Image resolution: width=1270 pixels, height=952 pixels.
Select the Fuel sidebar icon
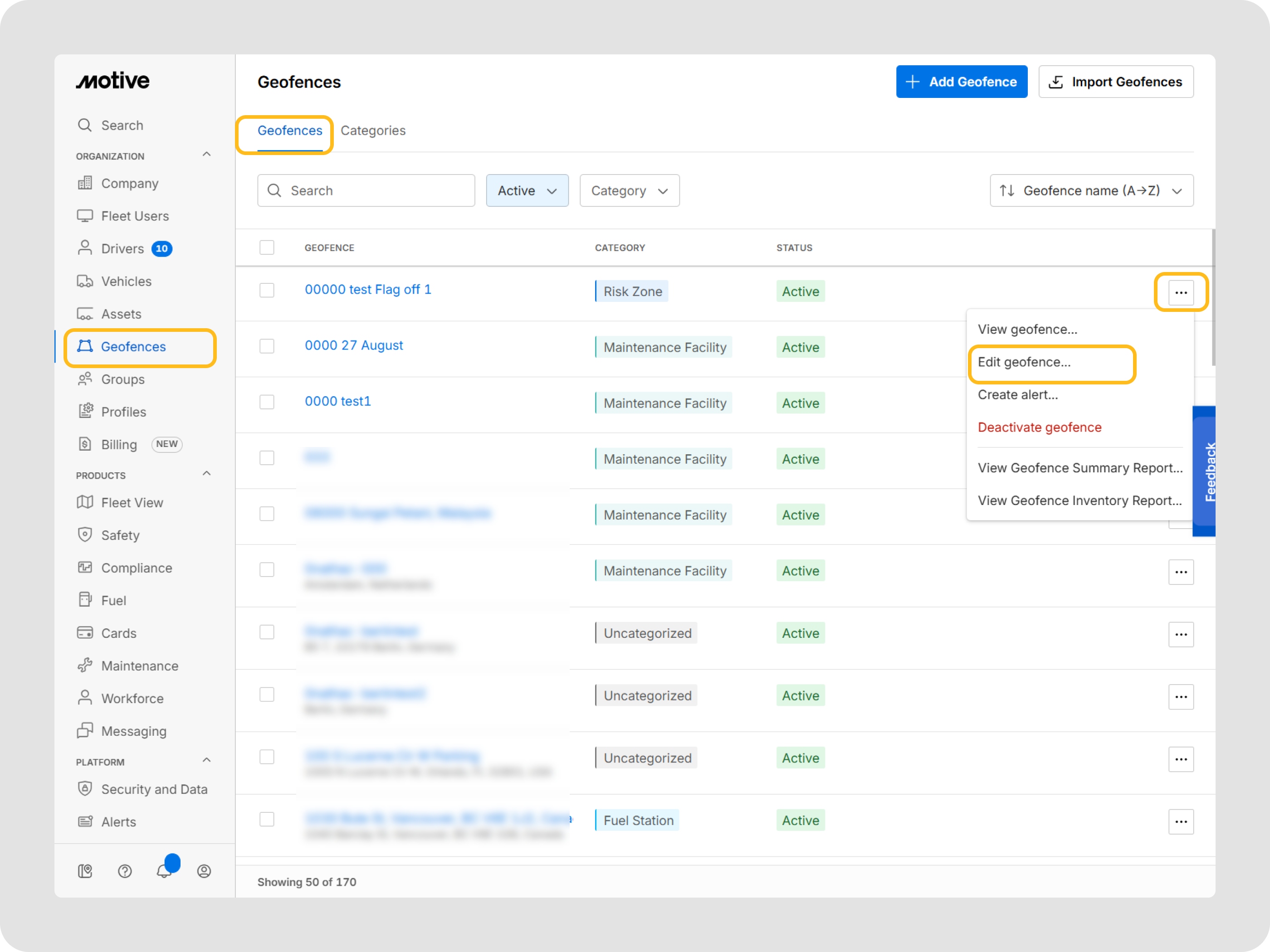85,600
